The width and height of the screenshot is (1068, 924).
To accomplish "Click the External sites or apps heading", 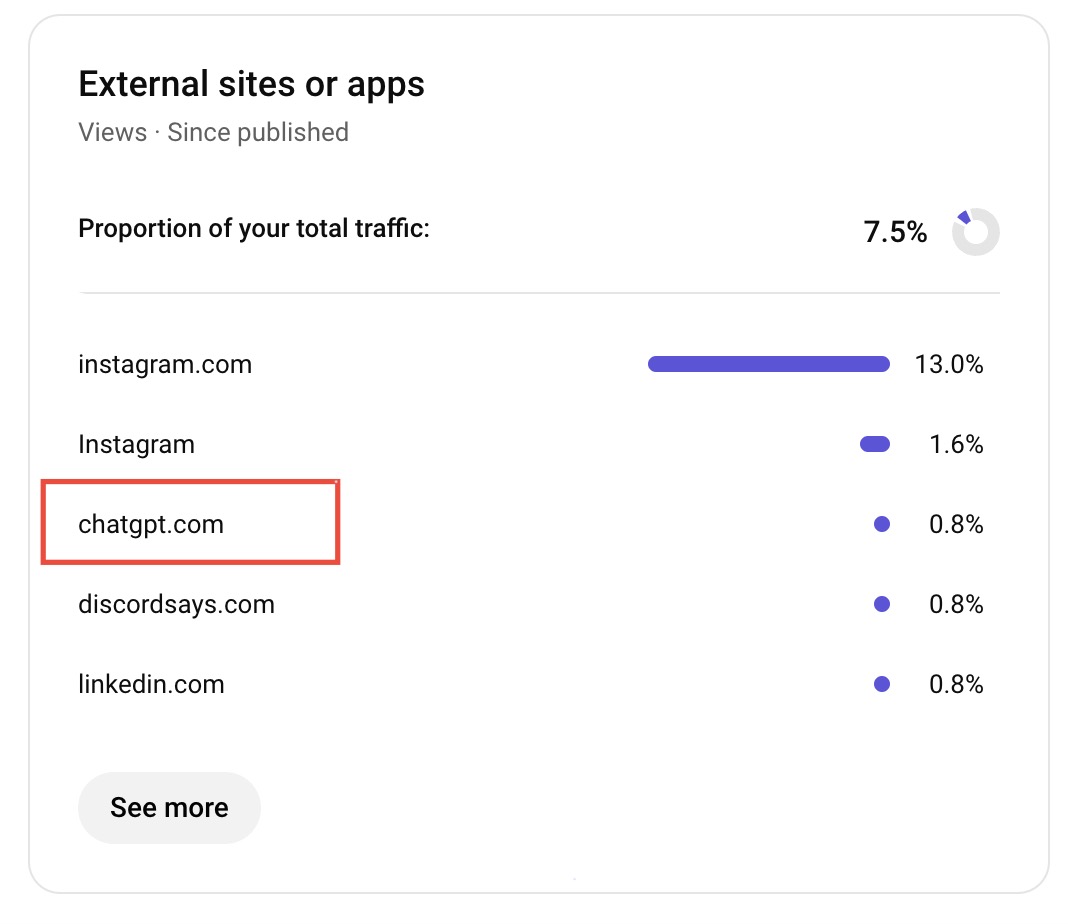I will [251, 84].
